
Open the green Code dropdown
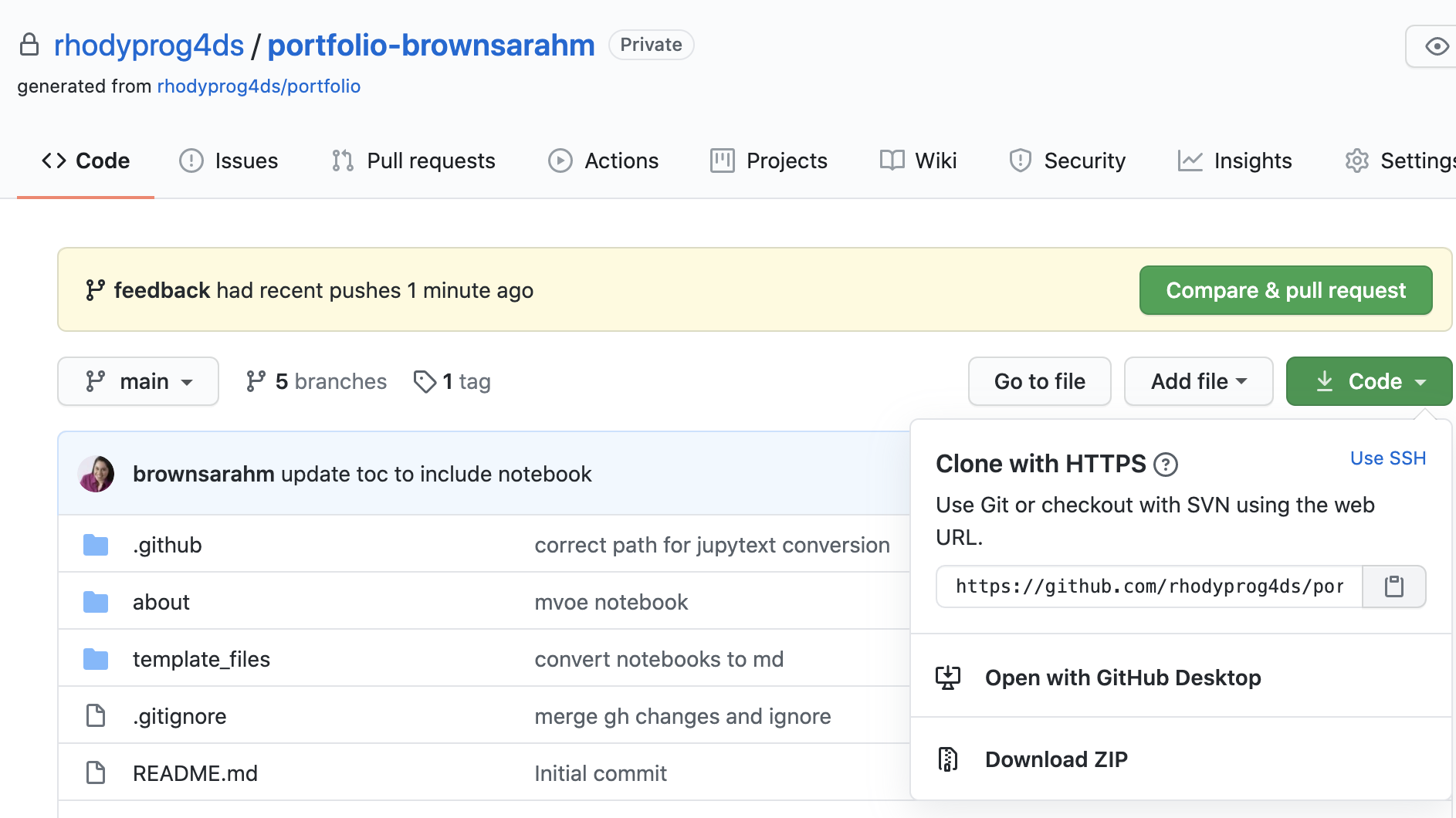[x=1369, y=381]
